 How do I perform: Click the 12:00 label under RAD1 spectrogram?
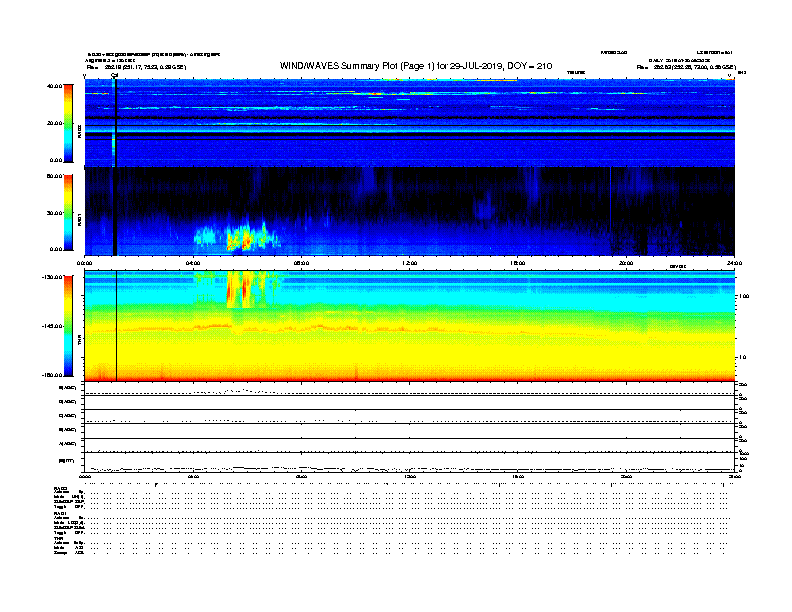pyautogui.click(x=410, y=263)
